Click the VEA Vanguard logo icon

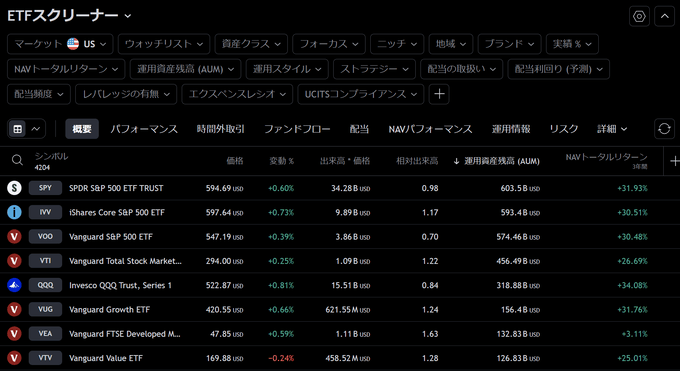tap(14, 334)
